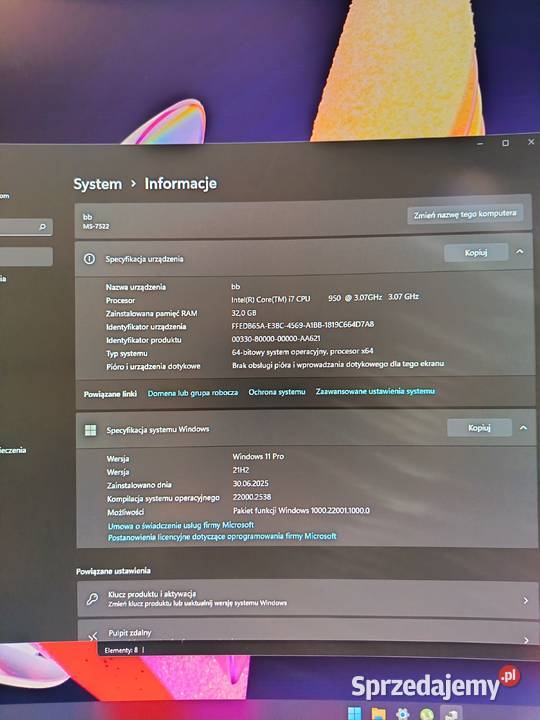
Task: Open Domena lub grupa robocza link
Action: 193,393
